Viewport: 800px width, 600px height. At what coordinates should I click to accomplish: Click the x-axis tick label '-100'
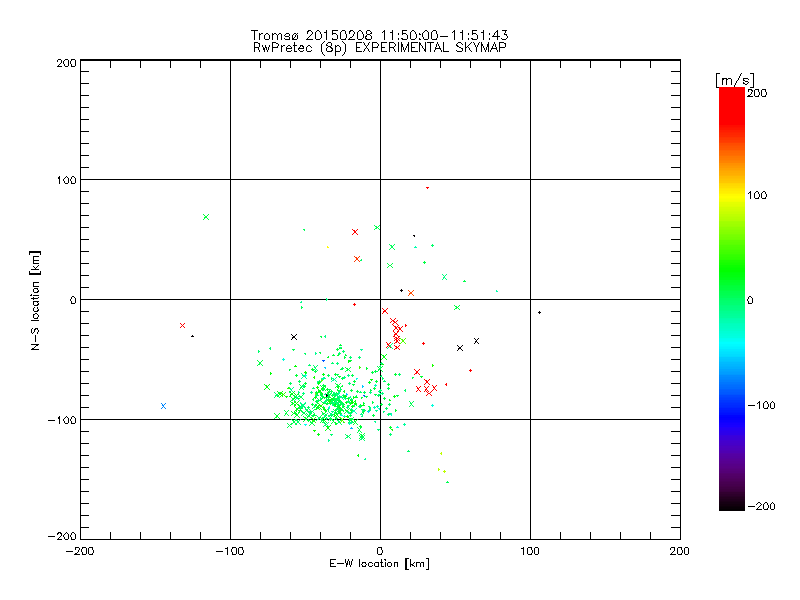tap(230, 551)
